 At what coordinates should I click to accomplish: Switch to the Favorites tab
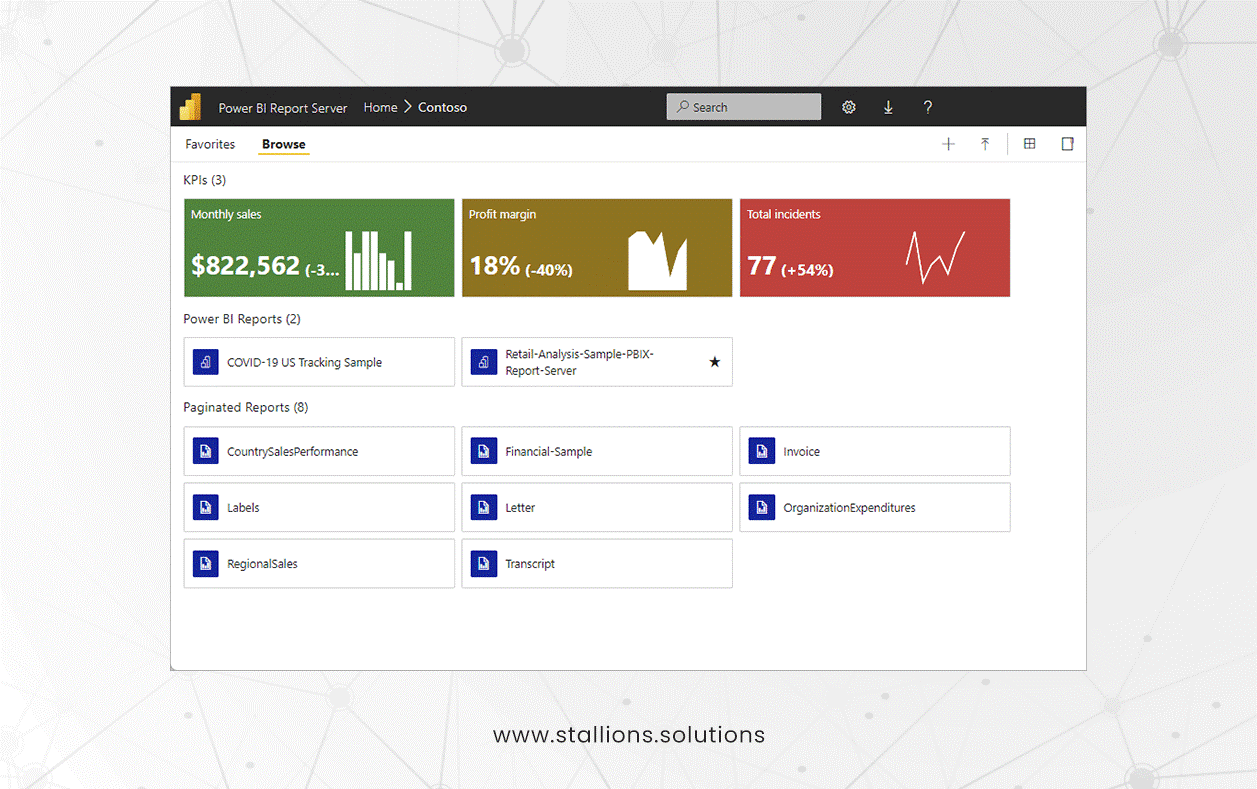210,144
